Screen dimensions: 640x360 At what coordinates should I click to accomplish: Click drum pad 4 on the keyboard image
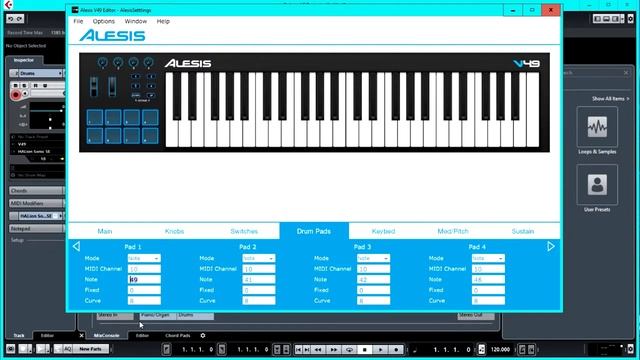tap(150, 118)
